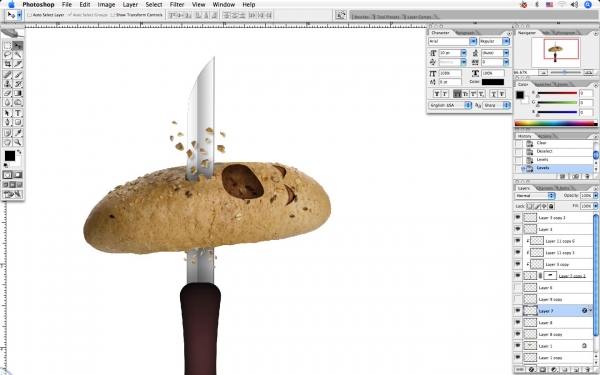The image size is (600, 375).
Task: Open the Regular font style dropdown
Action: 506,41
